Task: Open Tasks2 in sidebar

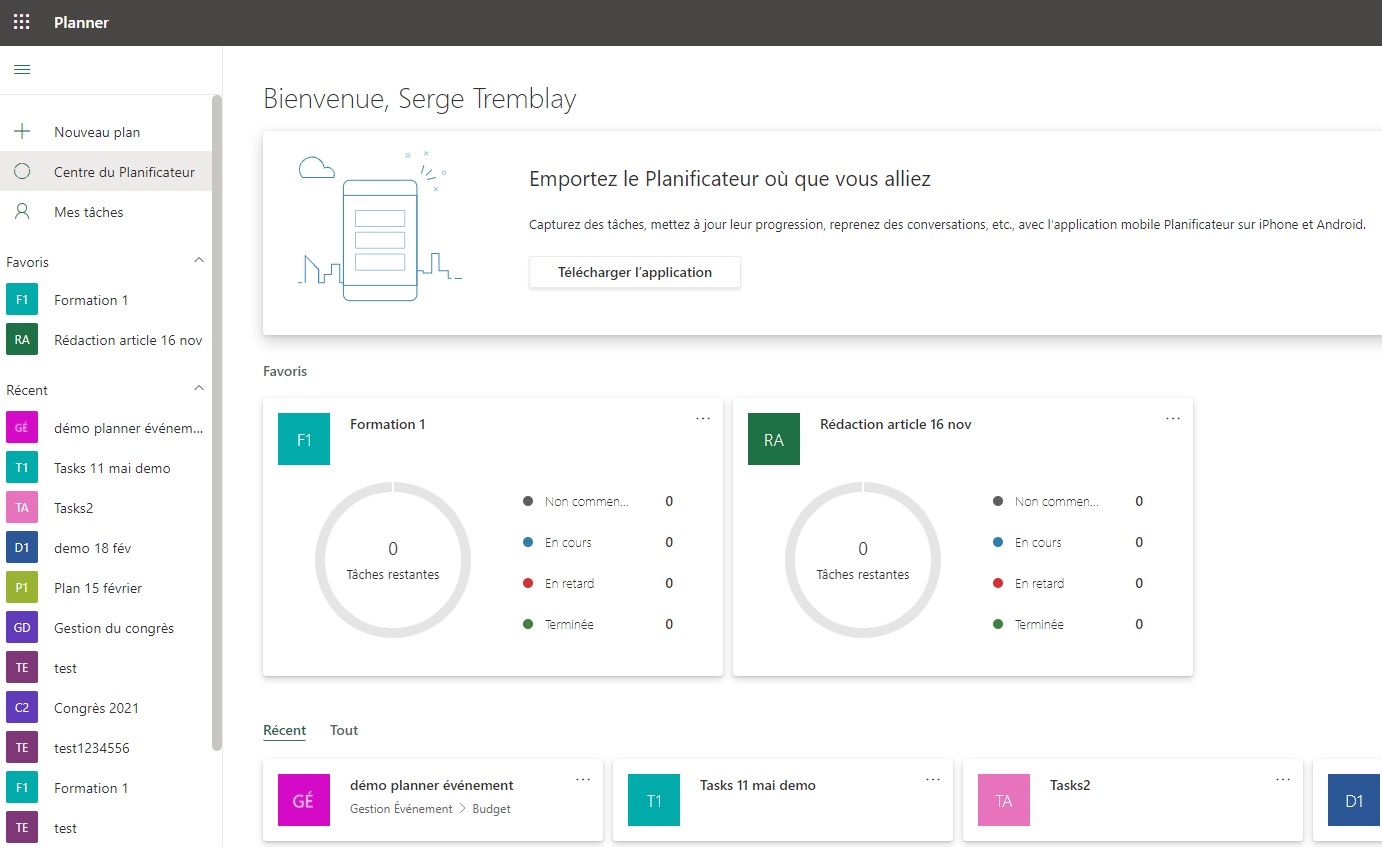Action: tap(106, 508)
